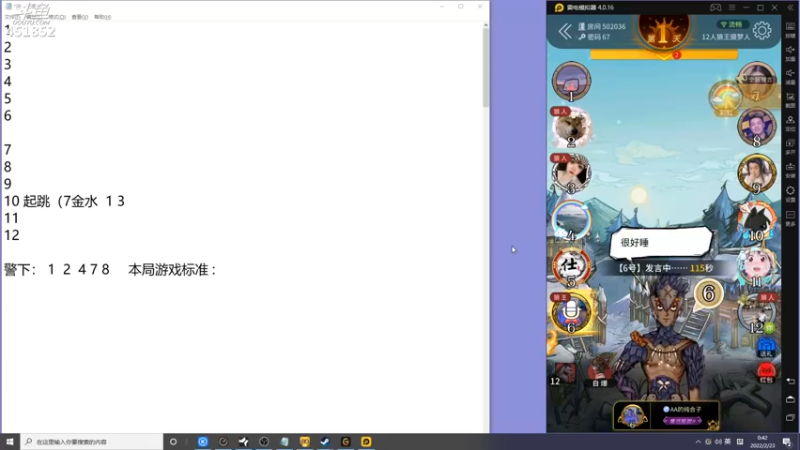Open Steam icon on taskbar
Screen dimensions: 800x450
click(x=325, y=441)
